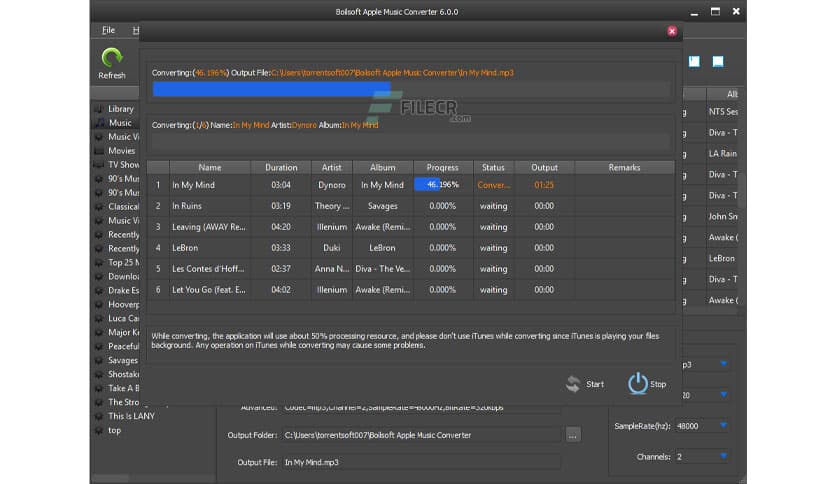
Task: Click the Music note sidebar icon
Action: pos(99,123)
